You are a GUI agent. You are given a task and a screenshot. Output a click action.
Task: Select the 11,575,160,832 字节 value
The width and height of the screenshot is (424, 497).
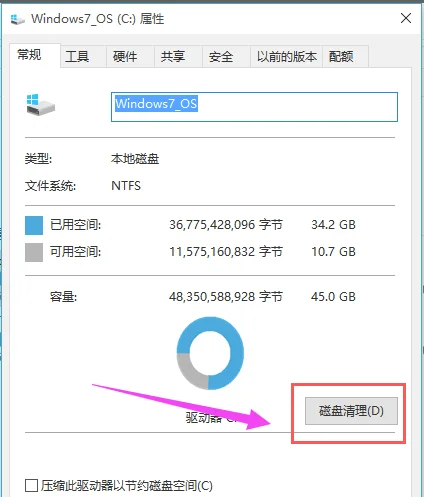(x=226, y=252)
